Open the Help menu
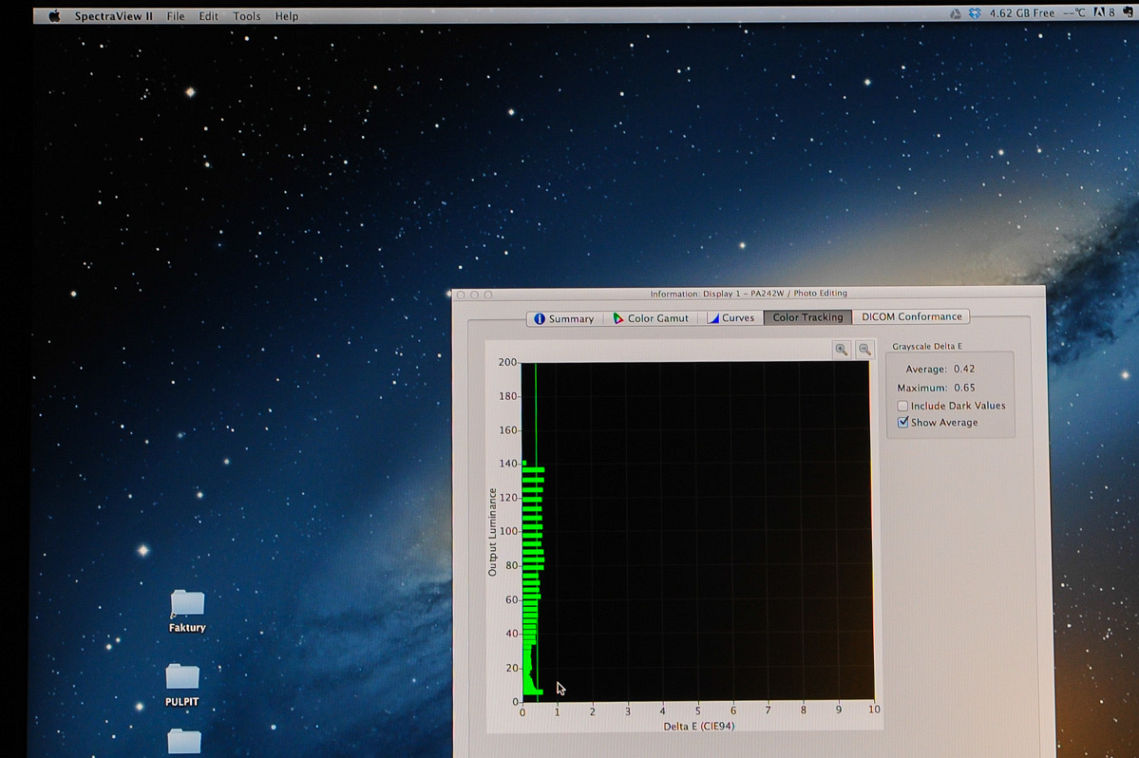The width and height of the screenshot is (1139, 758). (287, 16)
